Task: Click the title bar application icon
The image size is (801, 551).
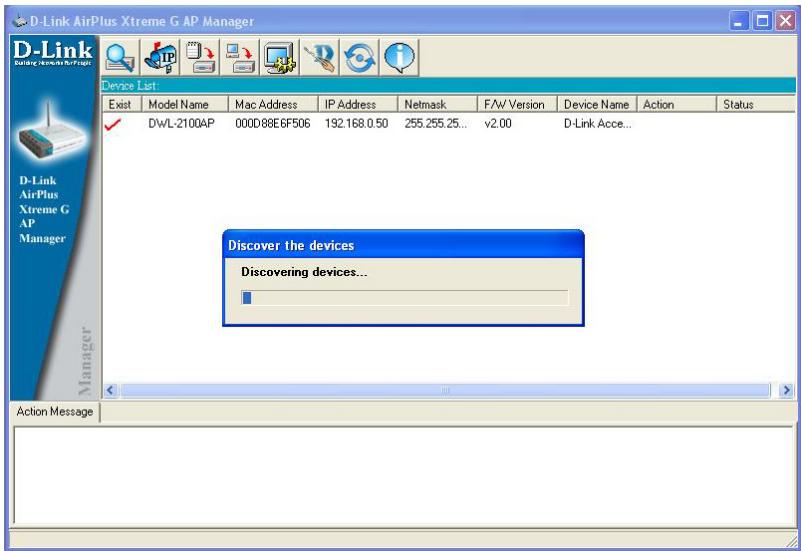Action: tap(20, 21)
